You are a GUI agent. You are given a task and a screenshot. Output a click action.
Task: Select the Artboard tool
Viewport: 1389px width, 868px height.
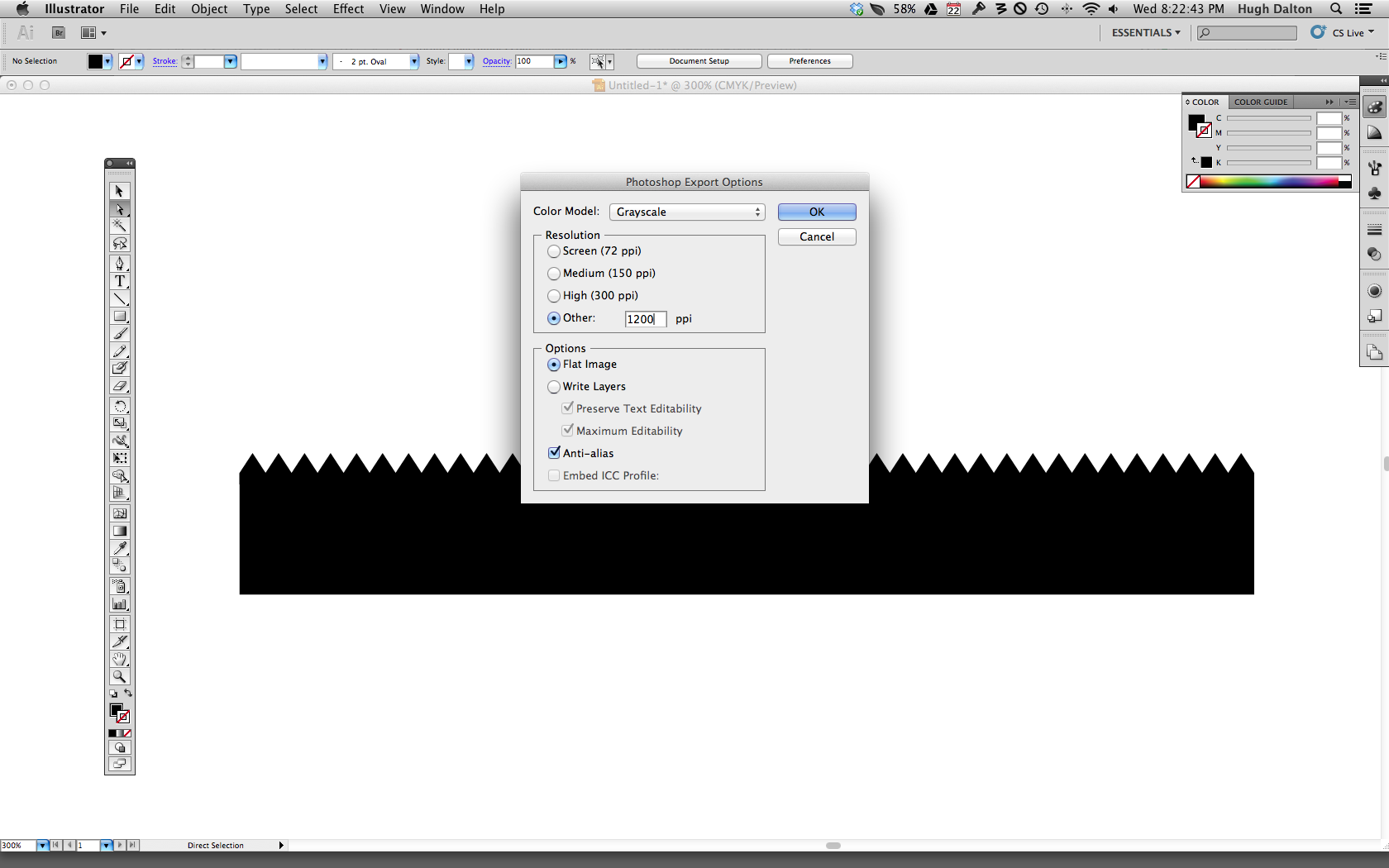[120, 624]
